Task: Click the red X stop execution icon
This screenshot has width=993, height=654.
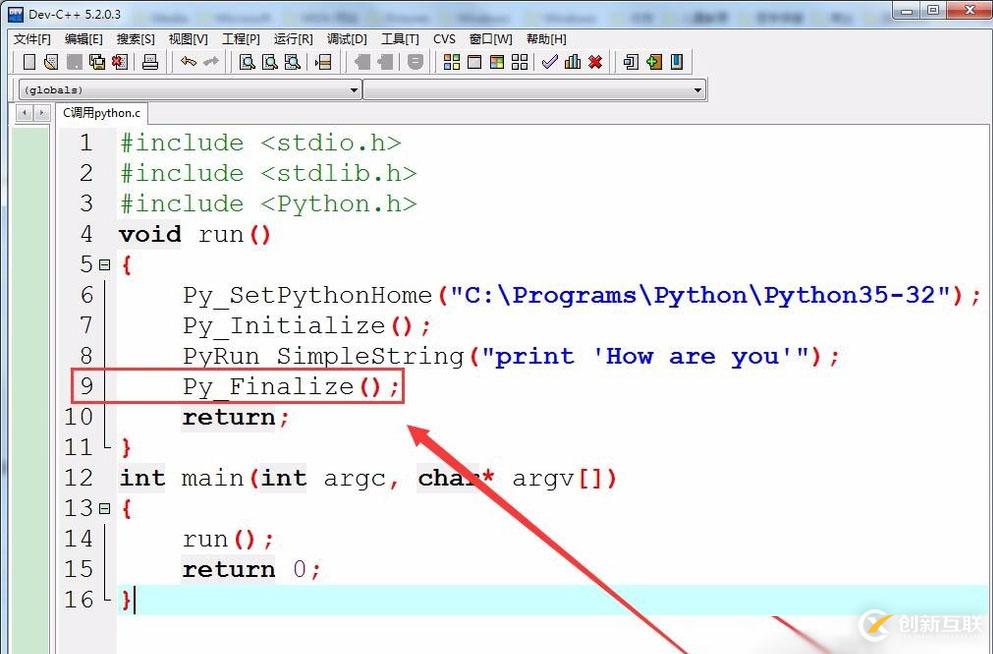Action: (x=595, y=62)
